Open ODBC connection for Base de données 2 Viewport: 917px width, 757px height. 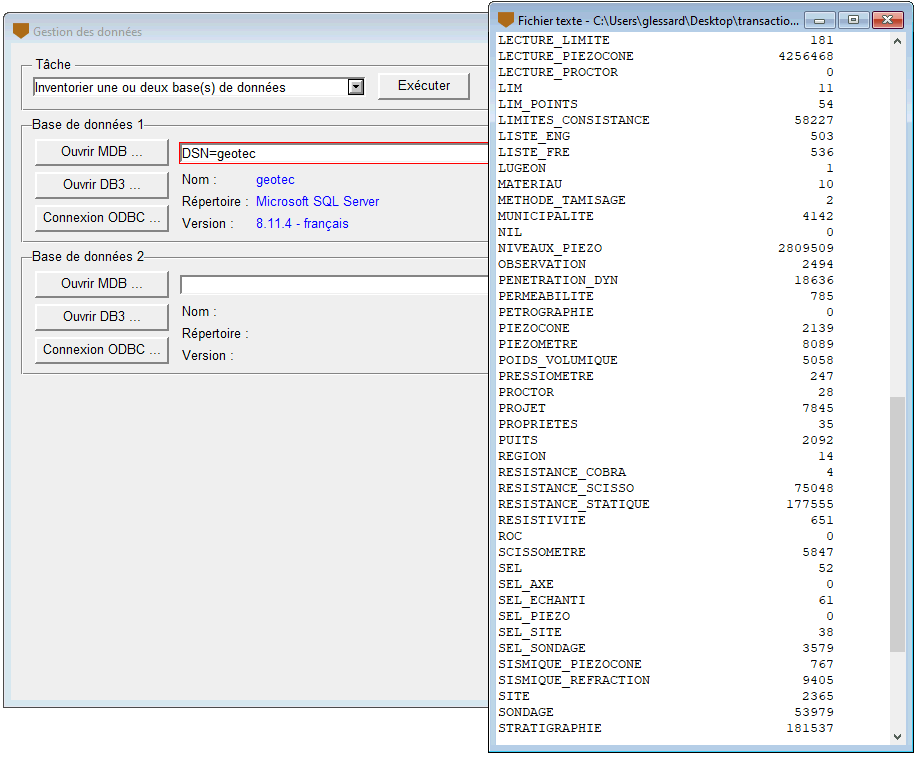click(102, 350)
